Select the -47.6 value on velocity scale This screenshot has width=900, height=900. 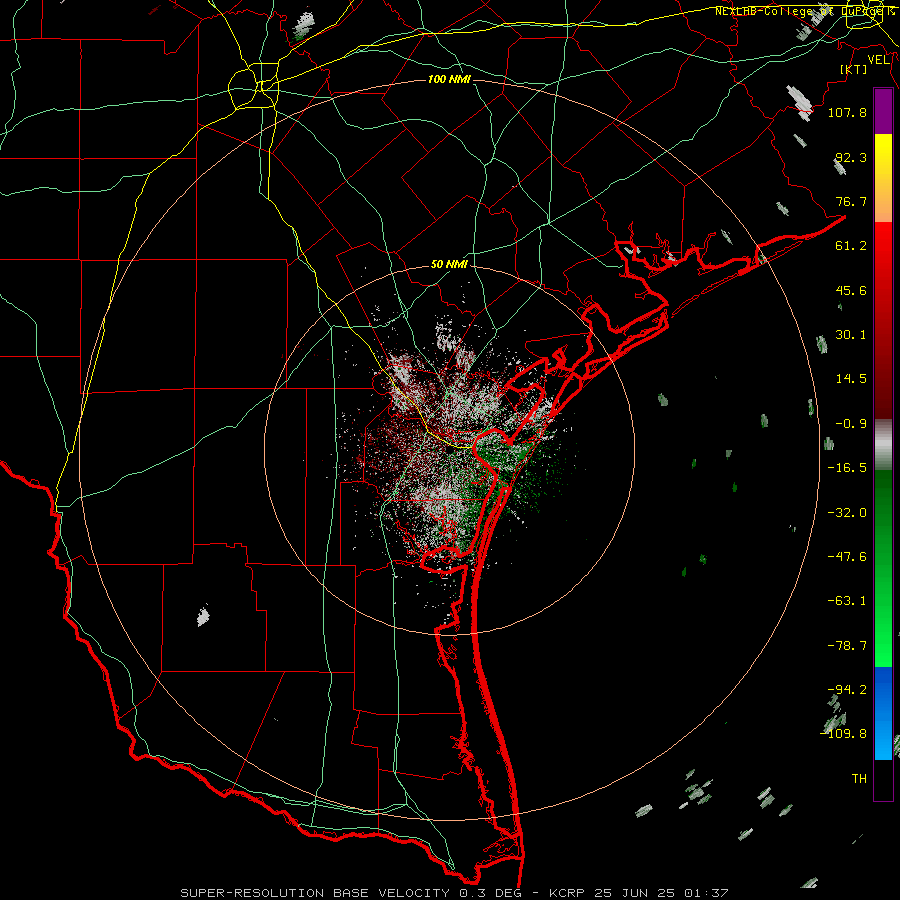click(x=847, y=557)
